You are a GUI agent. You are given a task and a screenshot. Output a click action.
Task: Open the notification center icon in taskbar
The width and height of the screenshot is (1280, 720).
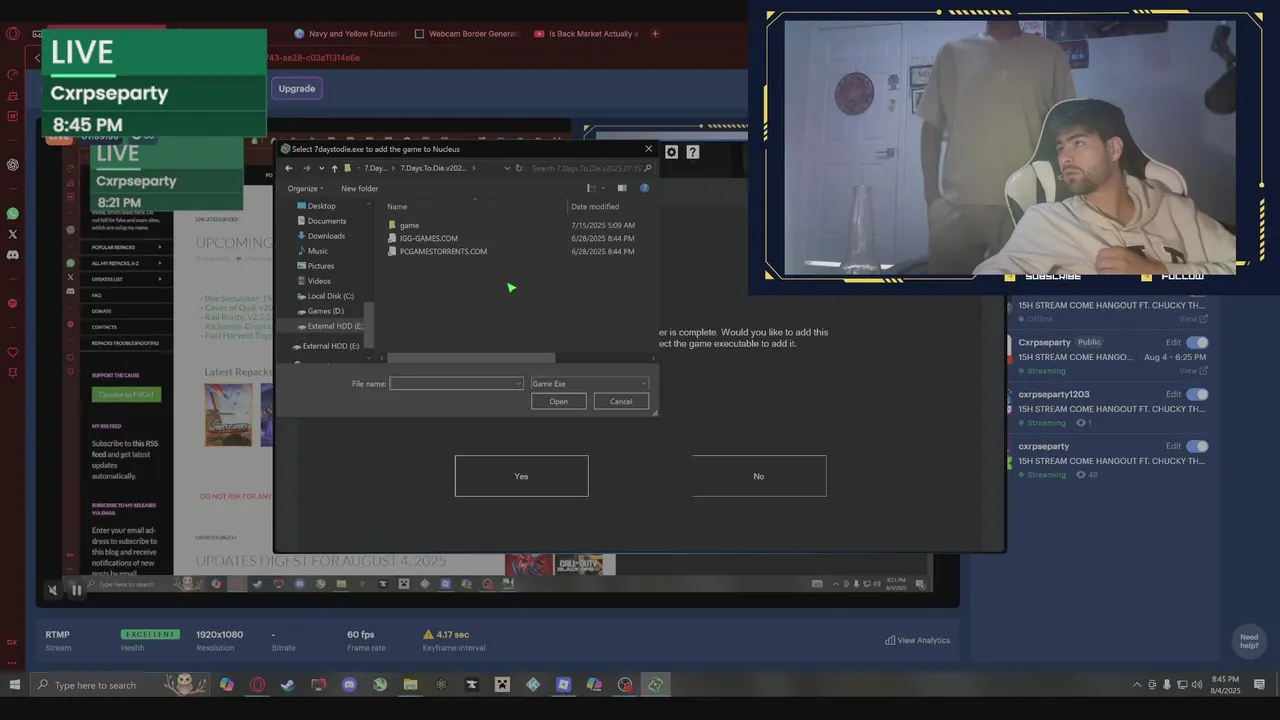[1259, 685]
